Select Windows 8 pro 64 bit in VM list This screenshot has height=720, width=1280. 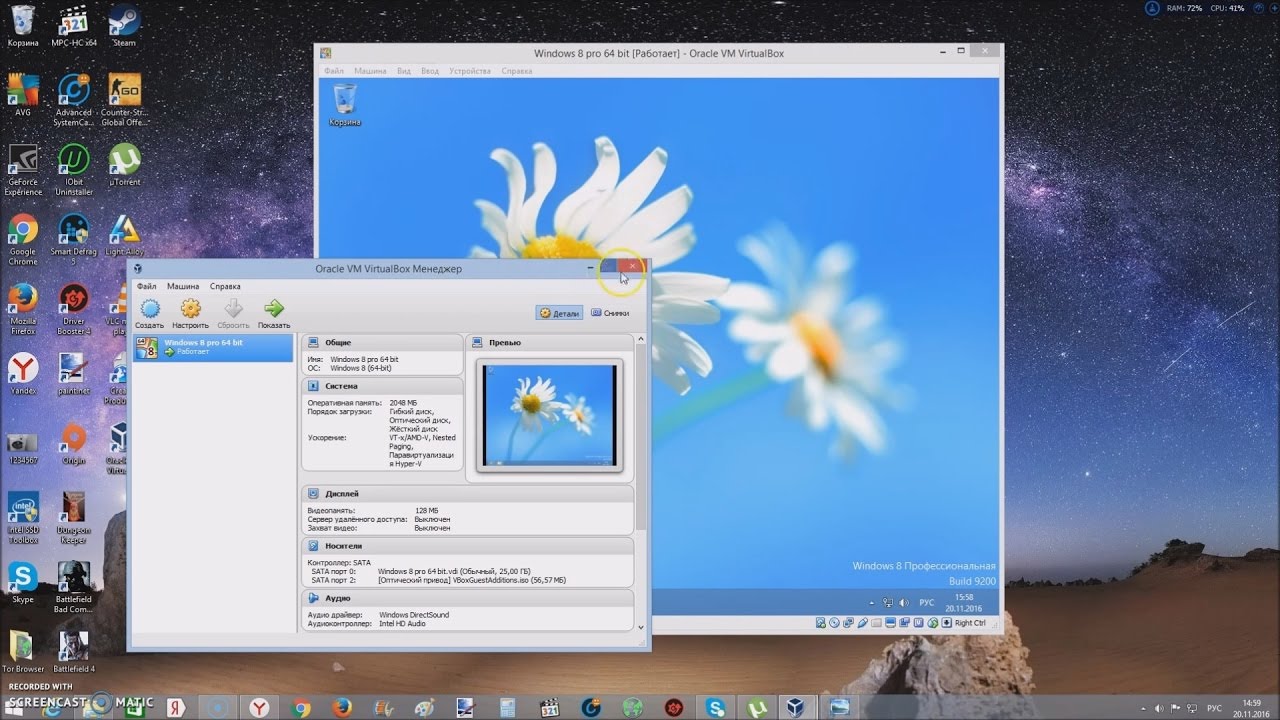point(213,347)
